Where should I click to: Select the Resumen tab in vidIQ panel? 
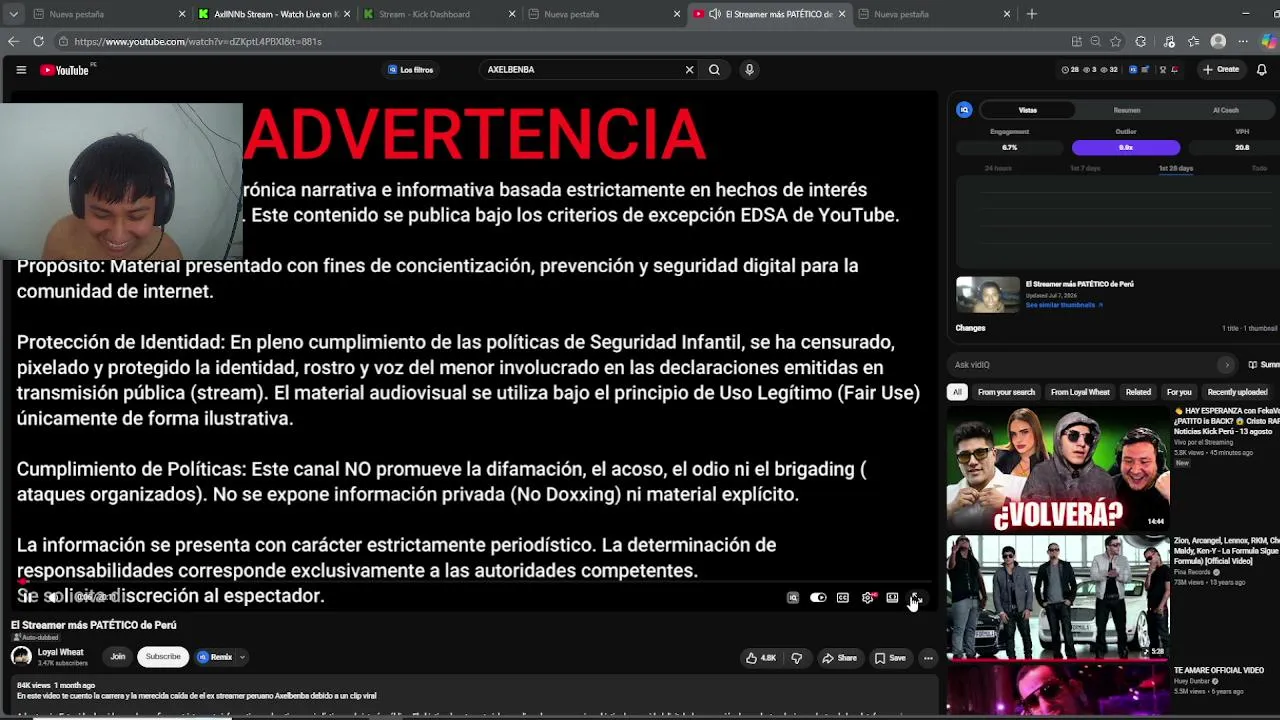click(1127, 110)
